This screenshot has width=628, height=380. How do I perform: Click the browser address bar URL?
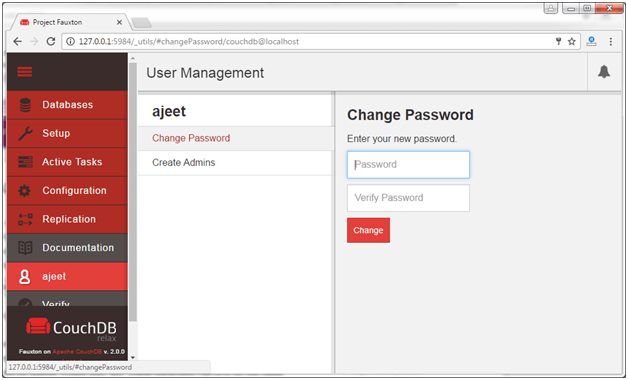coord(189,42)
